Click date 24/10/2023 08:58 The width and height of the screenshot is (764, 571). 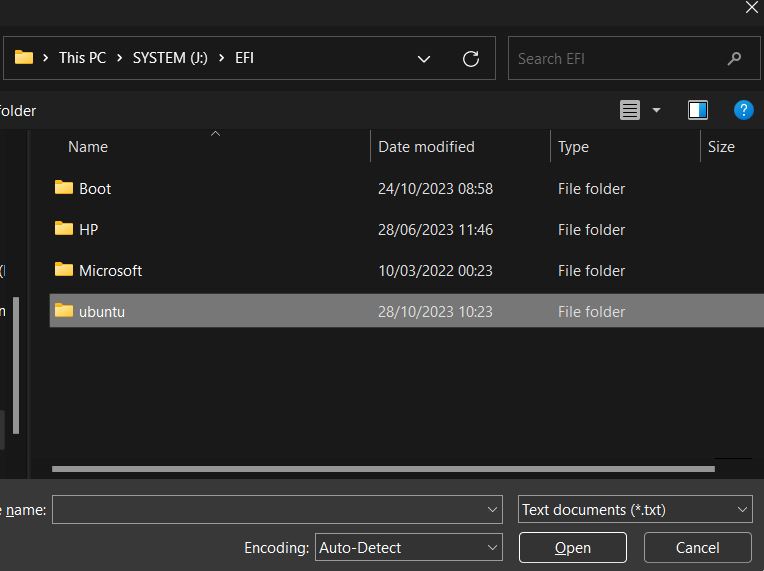[436, 189]
